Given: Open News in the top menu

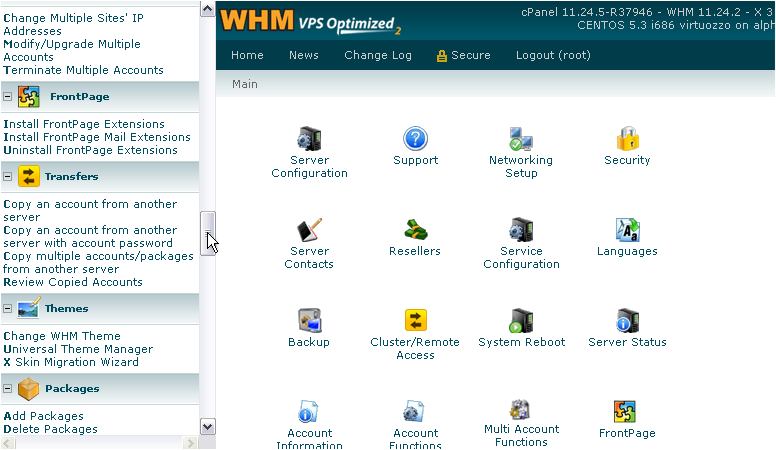Looking at the screenshot, I should [x=304, y=55].
